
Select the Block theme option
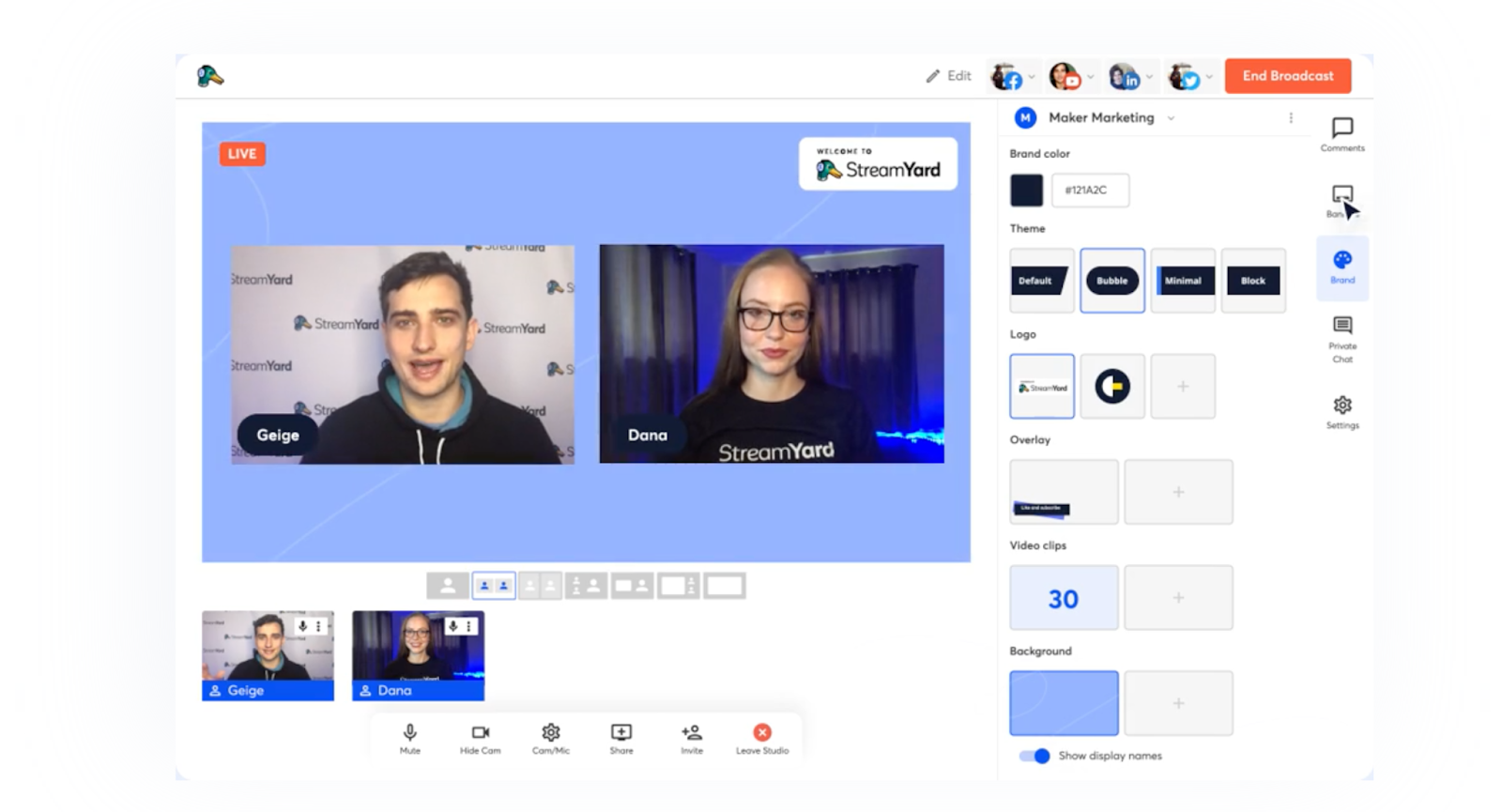1253,281
